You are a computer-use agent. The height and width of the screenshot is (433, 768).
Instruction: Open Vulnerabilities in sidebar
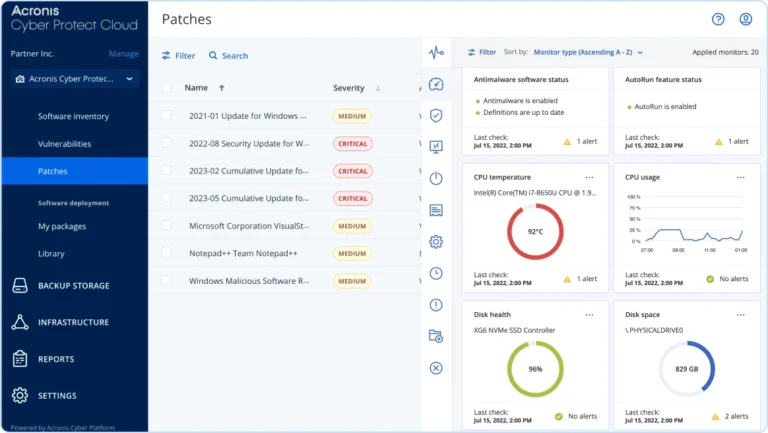pyautogui.click(x=64, y=144)
